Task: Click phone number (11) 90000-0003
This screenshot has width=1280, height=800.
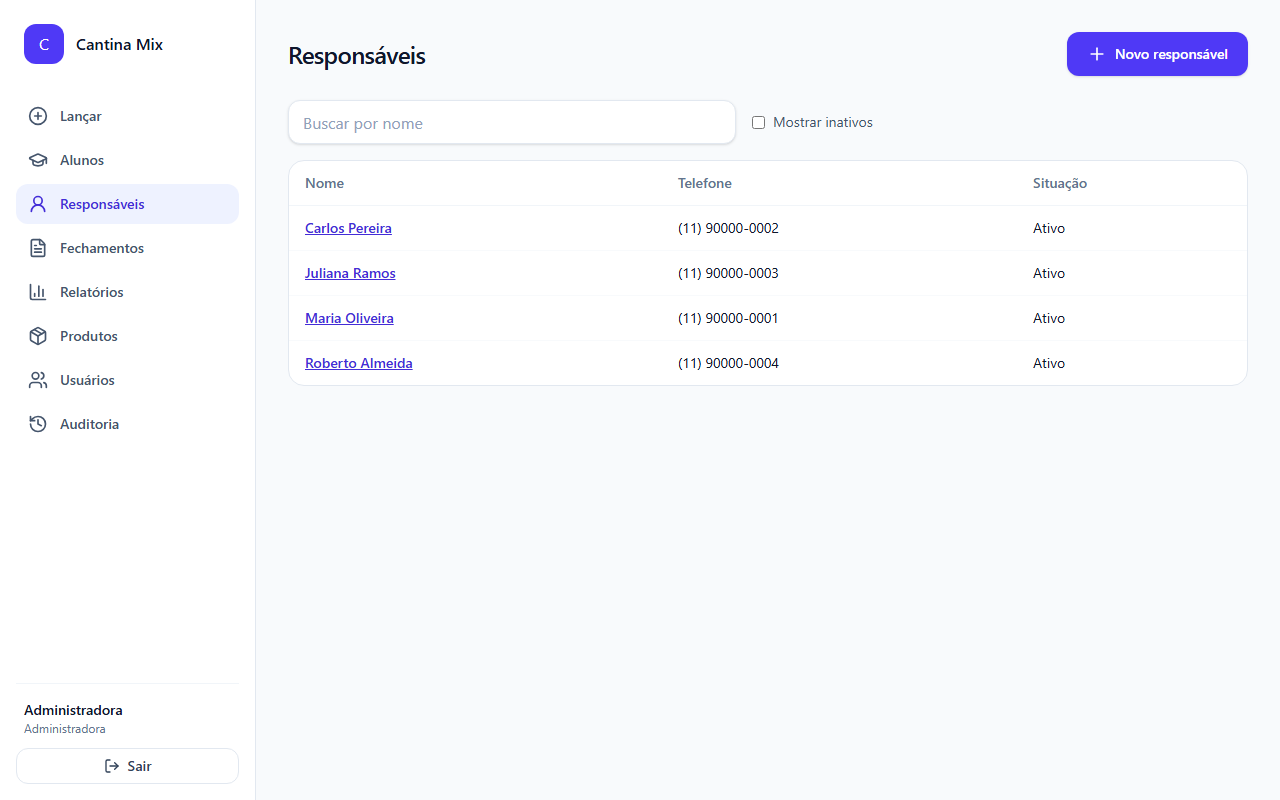Action: tap(728, 273)
